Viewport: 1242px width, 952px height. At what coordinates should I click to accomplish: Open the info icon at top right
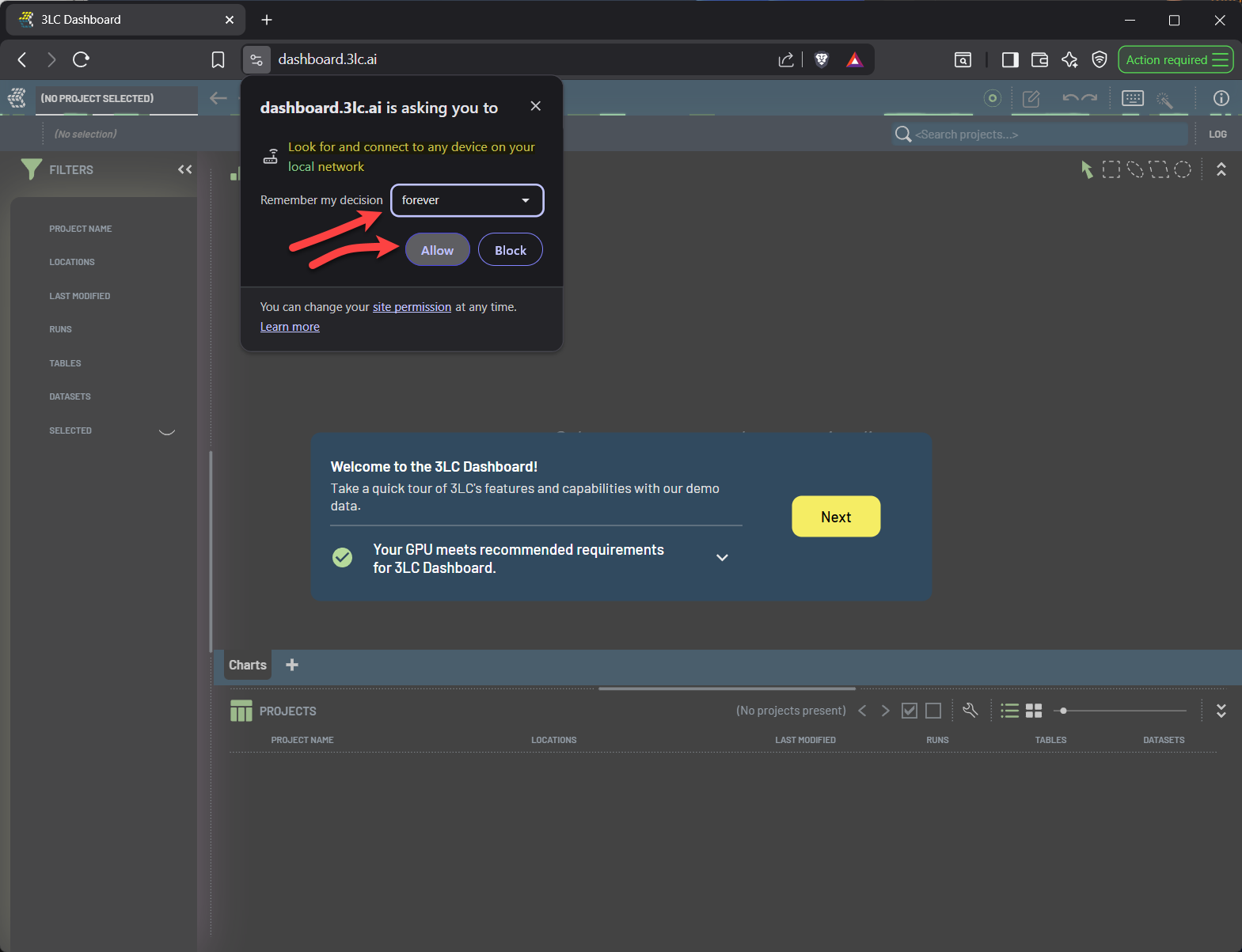point(1221,98)
